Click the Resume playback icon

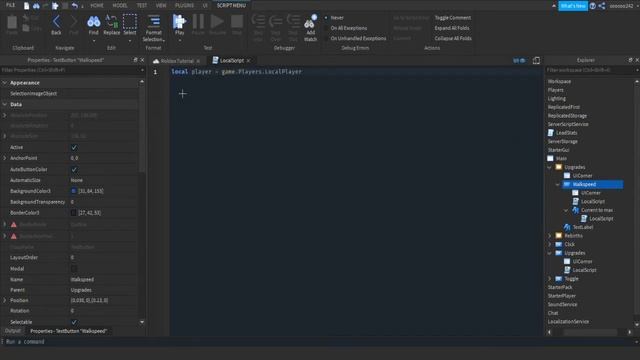217,22
